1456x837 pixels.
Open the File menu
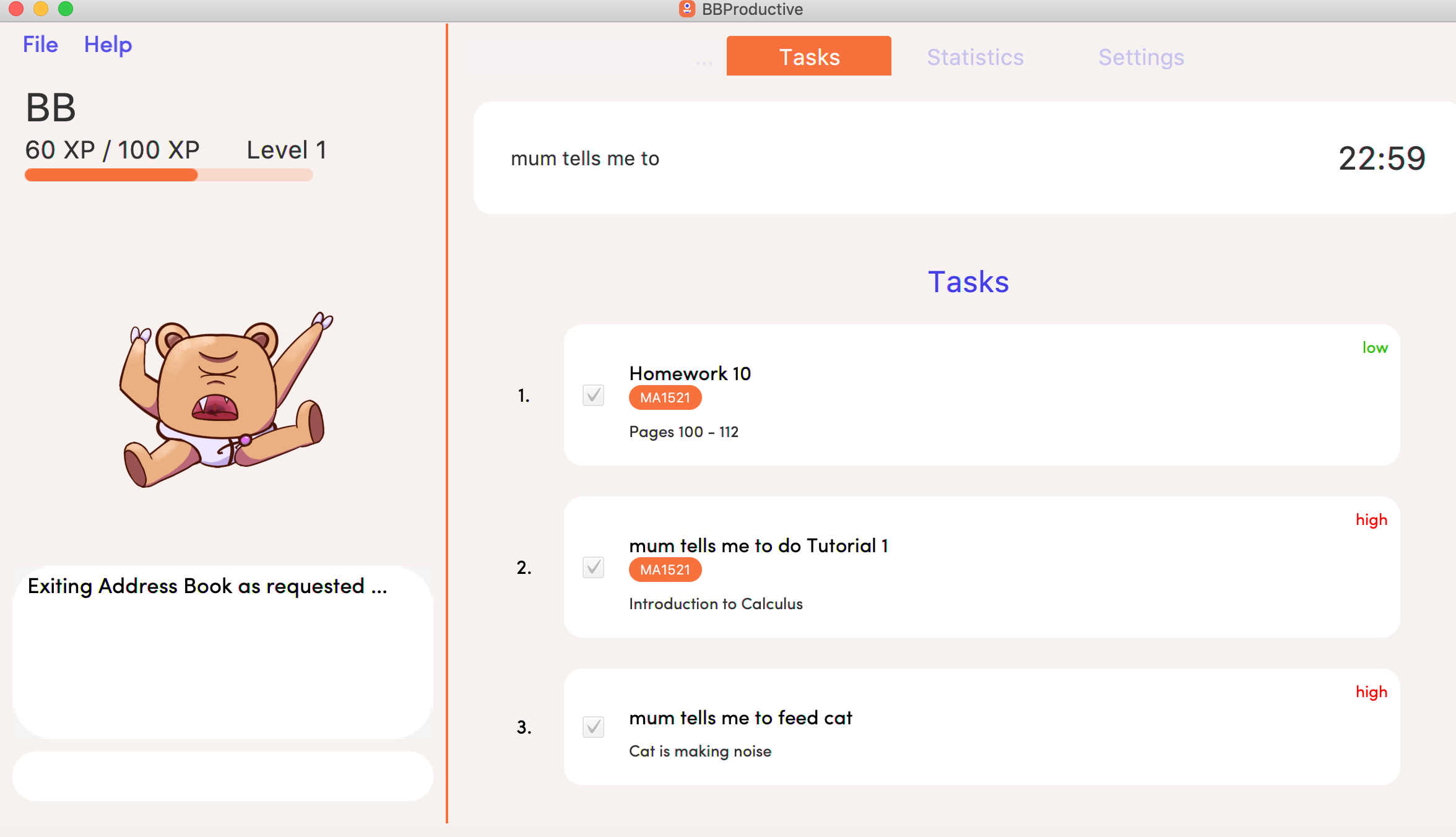tap(40, 45)
